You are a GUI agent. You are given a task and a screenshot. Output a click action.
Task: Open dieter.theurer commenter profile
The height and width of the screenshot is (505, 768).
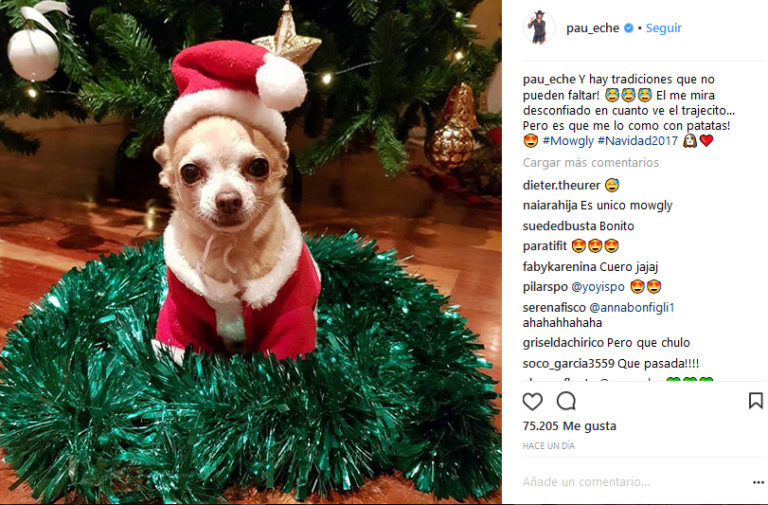pyautogui.click(x=561, y=185)
